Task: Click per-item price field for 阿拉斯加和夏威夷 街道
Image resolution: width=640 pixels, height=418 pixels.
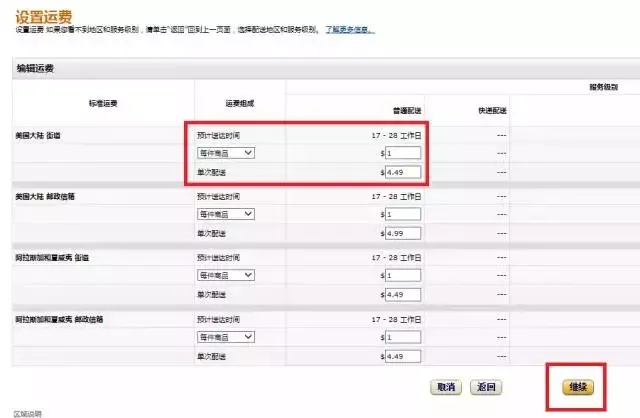Action: (403, 276)
